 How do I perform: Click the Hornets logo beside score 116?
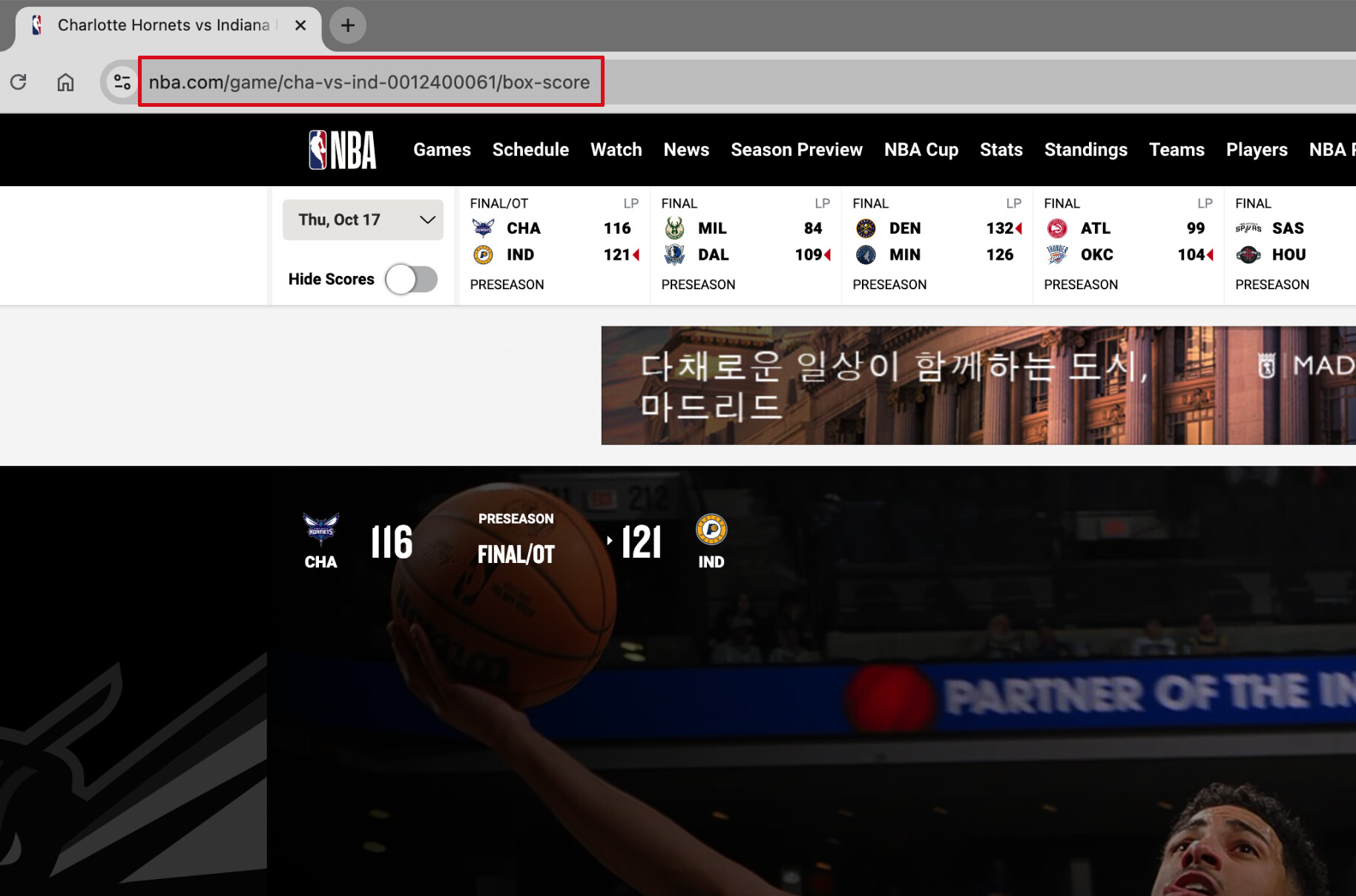coord(320,529)
